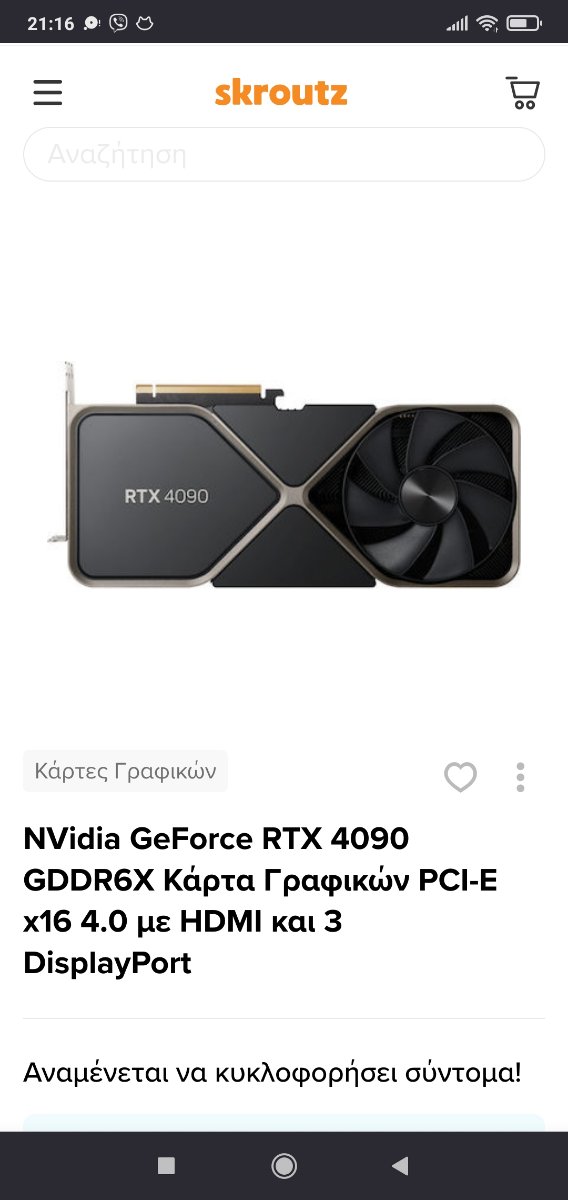Open the RTX 4090 product image
Image resolution: width=568 pixels, height=1200 pixels.
coord(284,473)
